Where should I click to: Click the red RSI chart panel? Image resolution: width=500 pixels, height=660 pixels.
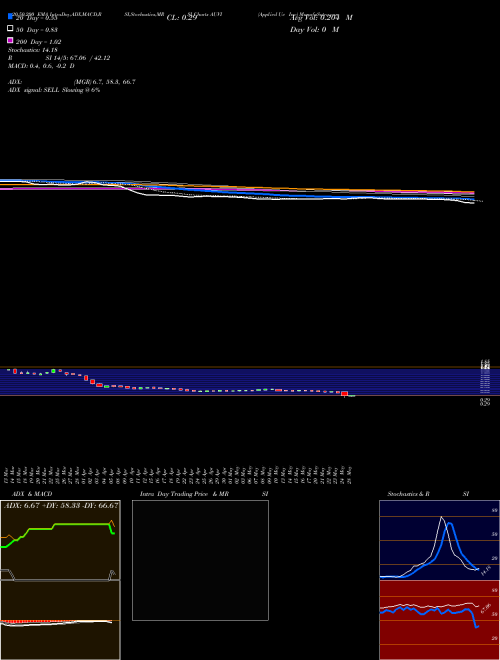[x=439, y=620]
